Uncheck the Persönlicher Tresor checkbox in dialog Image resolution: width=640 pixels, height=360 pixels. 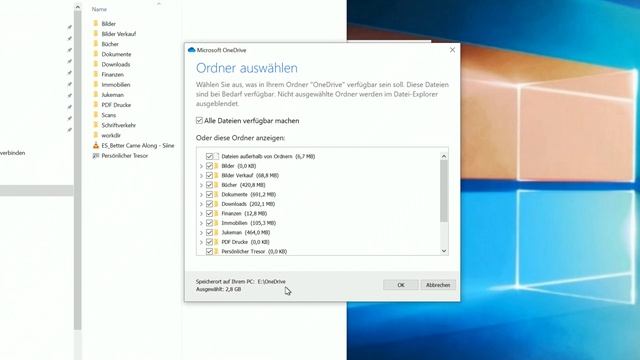(209, 251)
